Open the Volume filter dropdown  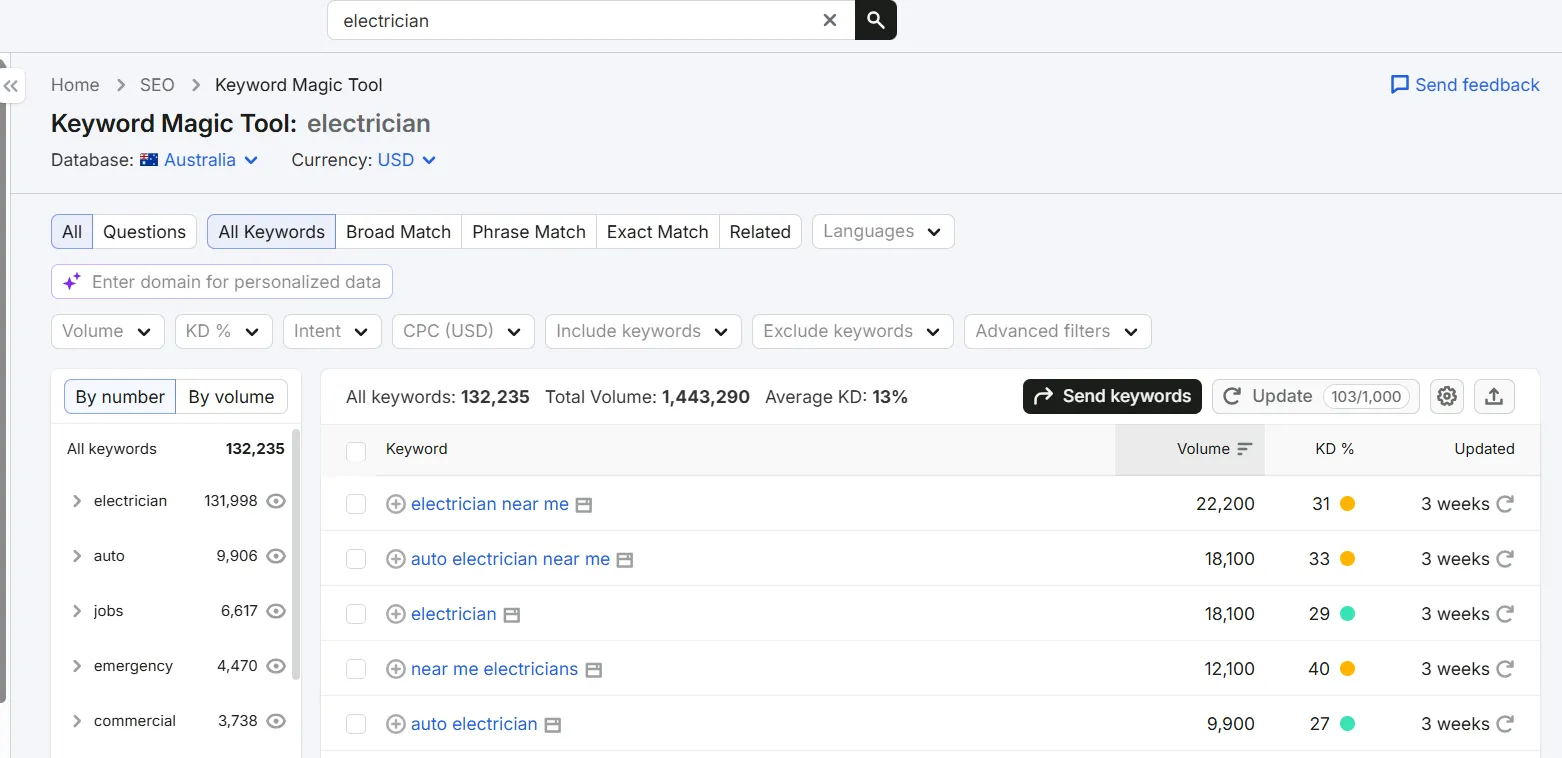coord(108,331)
